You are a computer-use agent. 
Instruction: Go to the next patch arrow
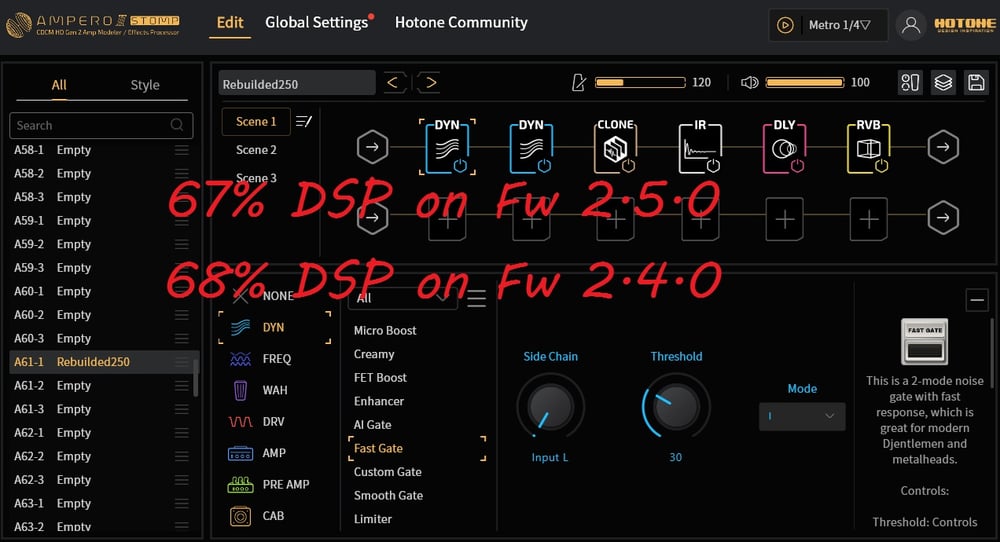click(430, 82)
